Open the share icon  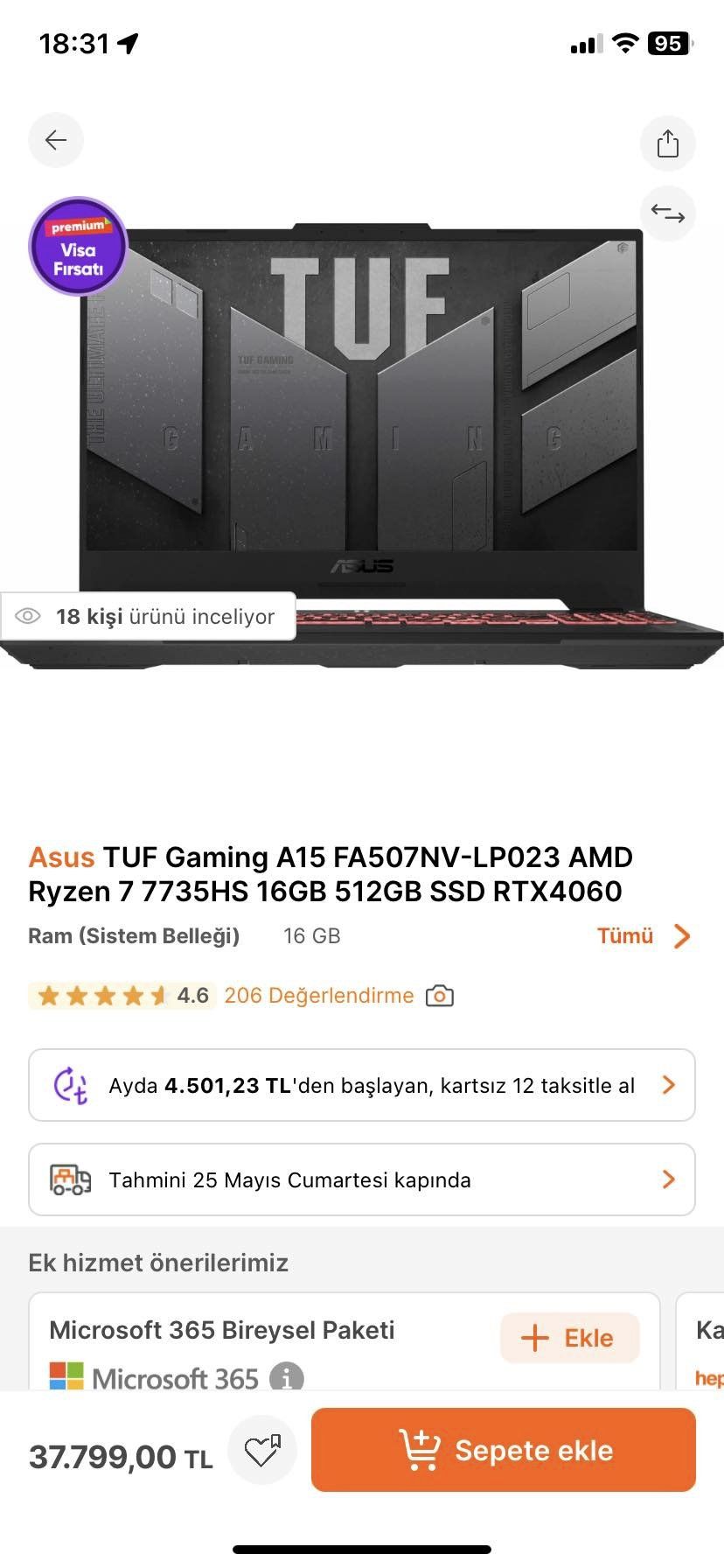pyautogui.click(x=667, y=143)
